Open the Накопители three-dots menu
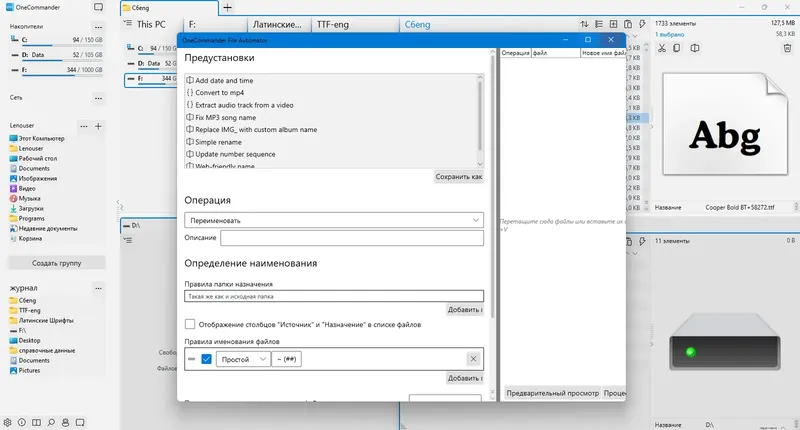Viewport: 800px width, 430px height. click(x=98, y=27)
